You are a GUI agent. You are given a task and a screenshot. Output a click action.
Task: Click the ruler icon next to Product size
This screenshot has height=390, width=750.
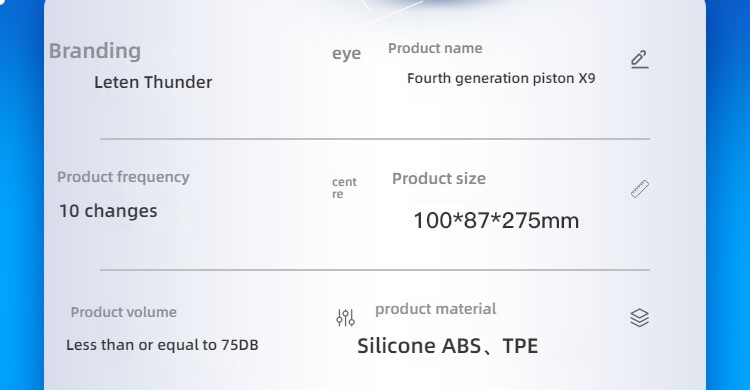[x=640, y=189]
